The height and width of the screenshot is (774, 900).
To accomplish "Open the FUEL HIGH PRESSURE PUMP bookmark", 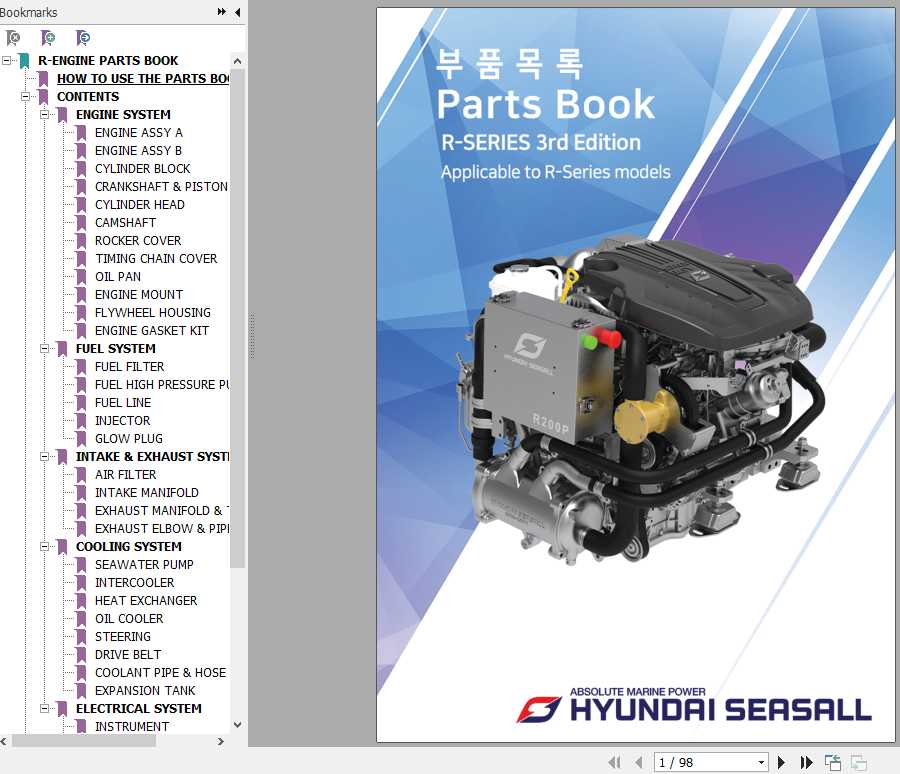I will (x=162, y=385).
